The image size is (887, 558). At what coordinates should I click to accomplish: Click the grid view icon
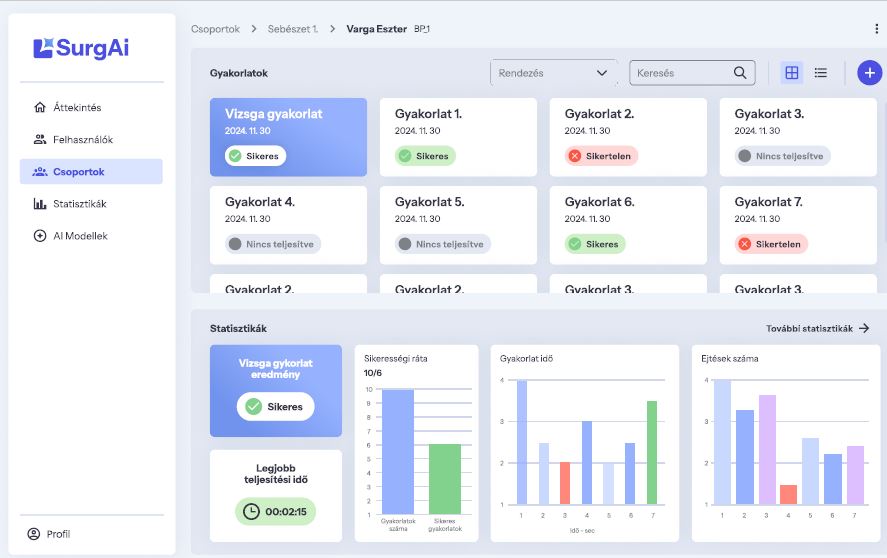coord(791,72)
